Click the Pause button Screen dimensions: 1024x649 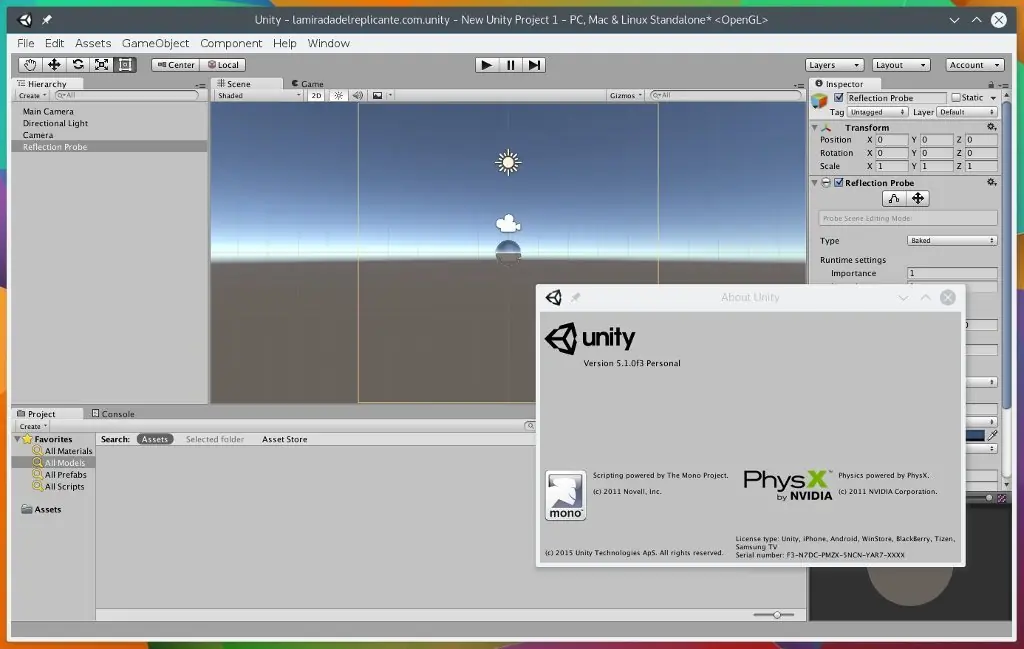tap(510, 65)
